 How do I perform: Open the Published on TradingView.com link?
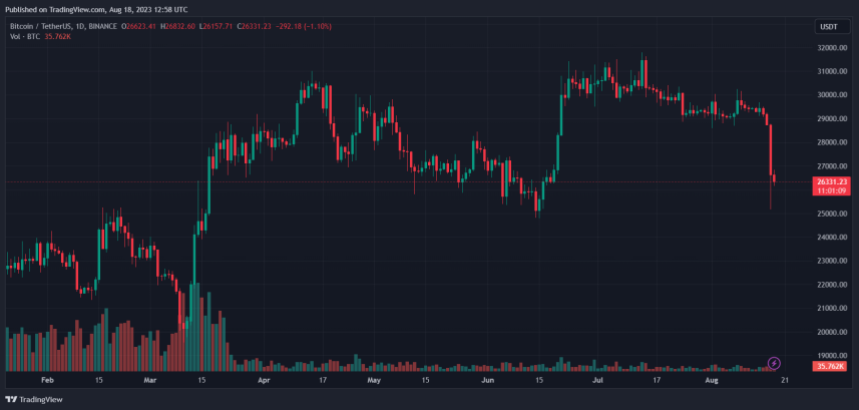coord(96,8)
